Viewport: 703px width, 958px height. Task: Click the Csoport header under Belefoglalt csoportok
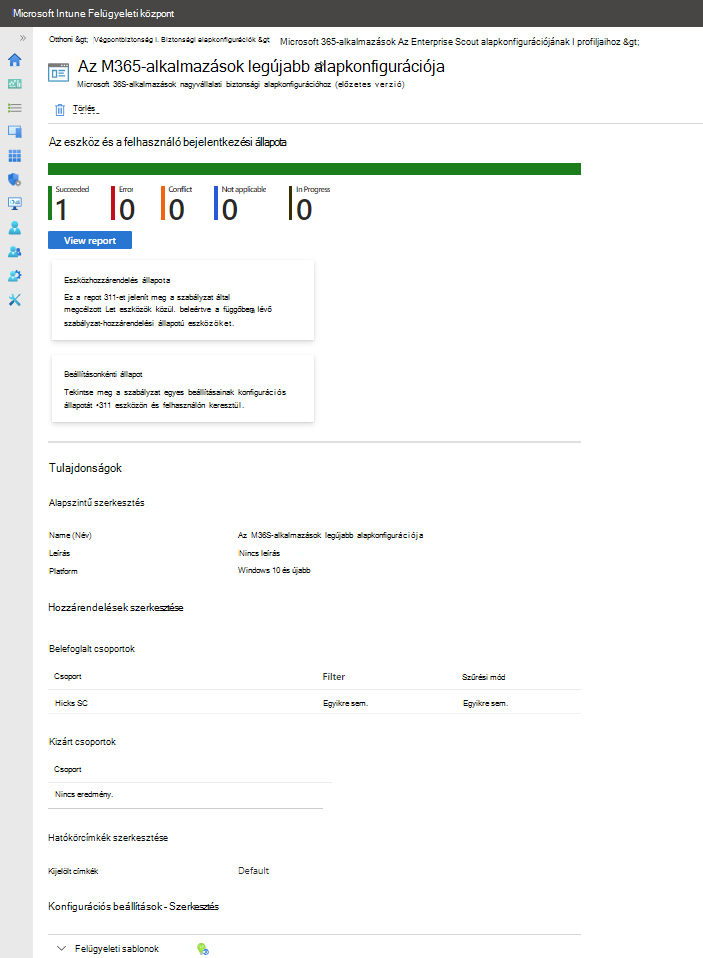tap(68, 676)
